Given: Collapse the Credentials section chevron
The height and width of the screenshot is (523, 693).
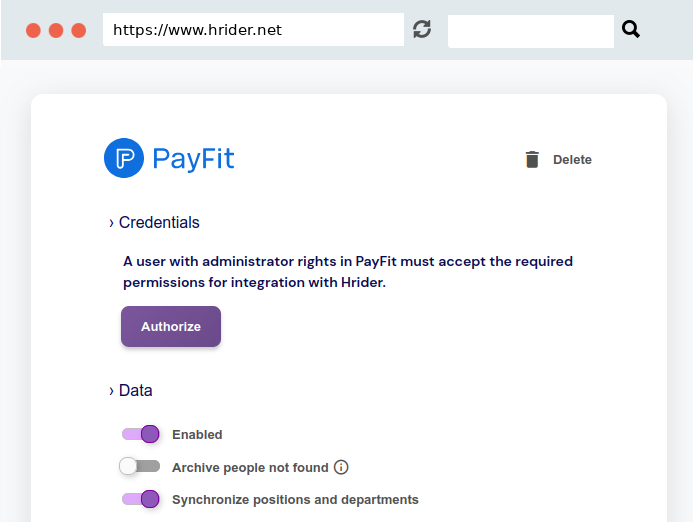Looking at the screenshot, I should point(111,223).
